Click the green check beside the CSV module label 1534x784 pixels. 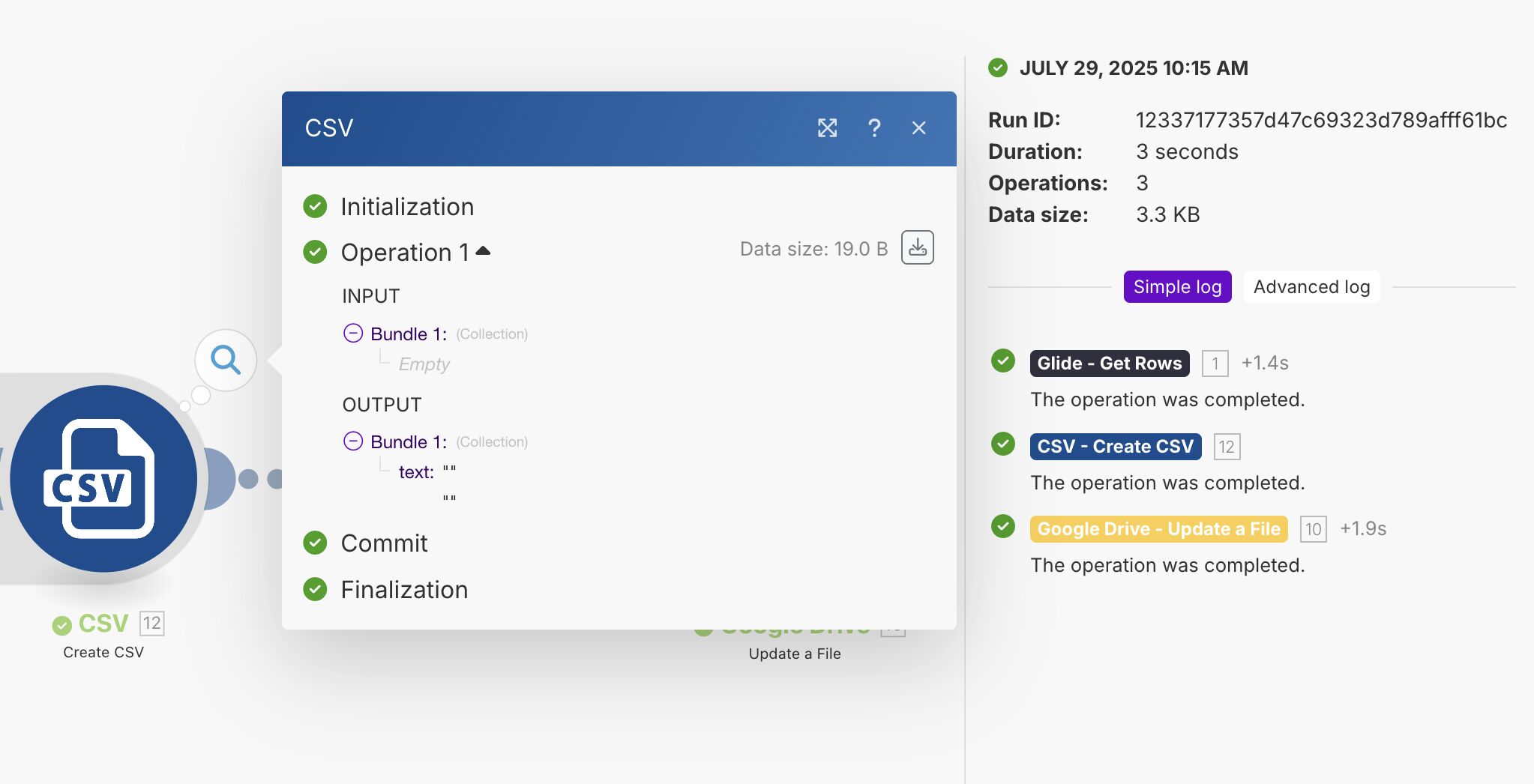pyautogui.click(x=61, y=624)
